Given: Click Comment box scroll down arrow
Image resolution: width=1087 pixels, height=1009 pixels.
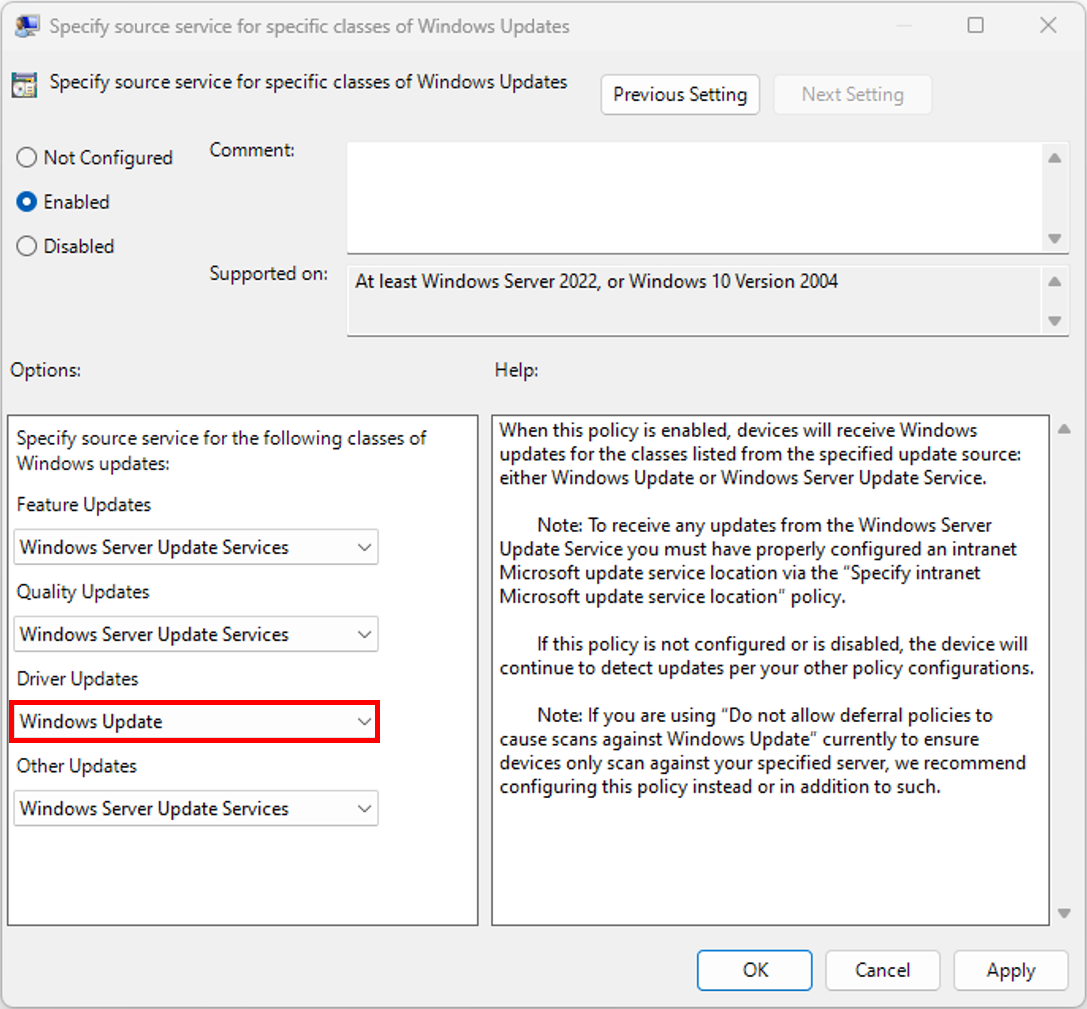Looking at the screenshot, I should click(1054, 239).
